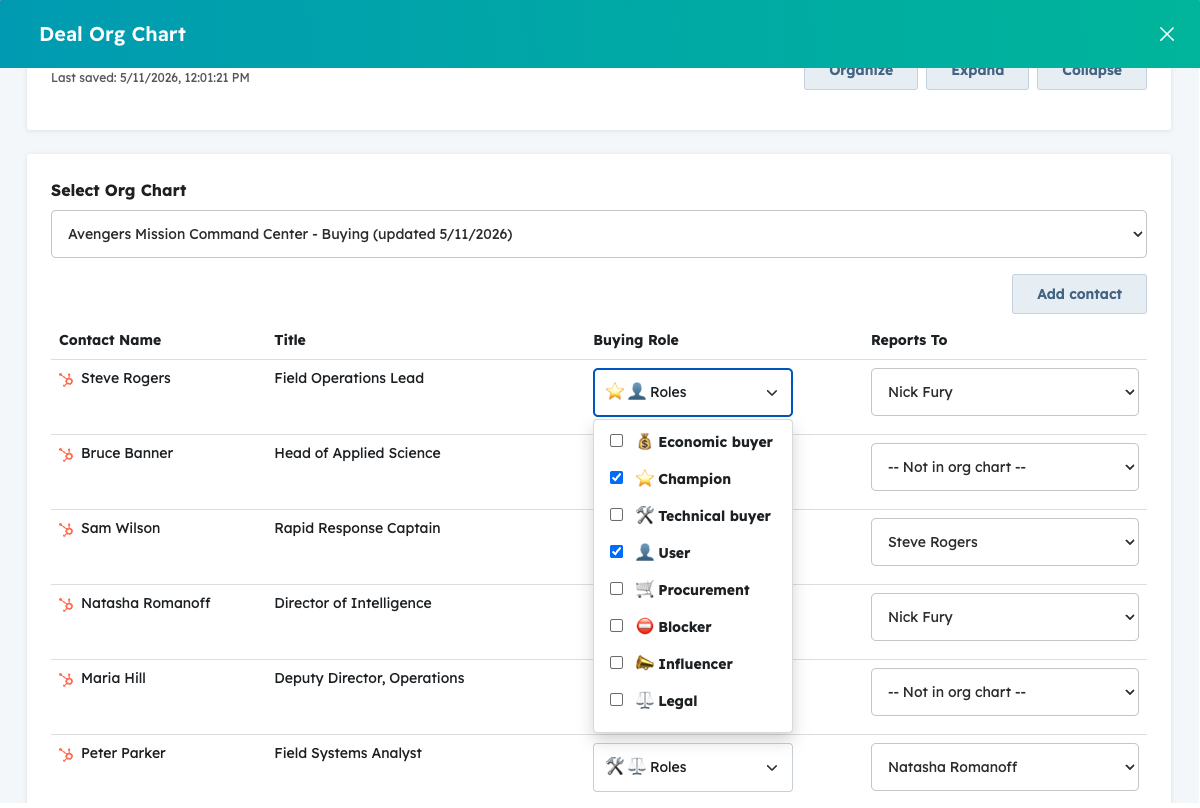
Task: Click the Add contact button
Action: (x=1079, y=294)
